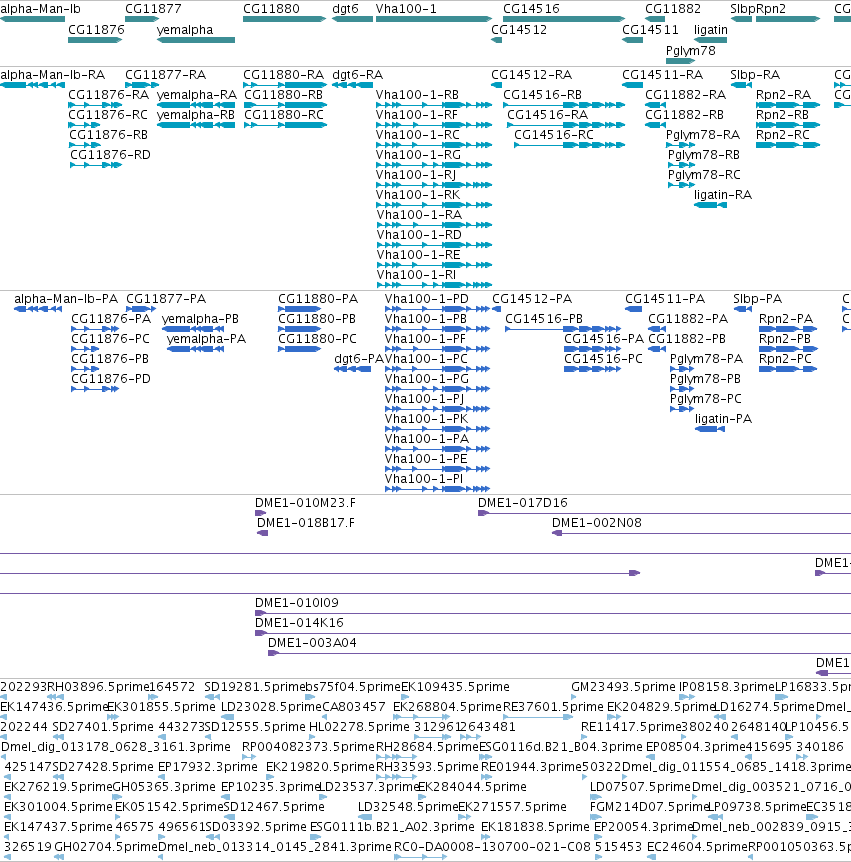
Task: Select the CG11880 gene label
Action: (272, 9)
